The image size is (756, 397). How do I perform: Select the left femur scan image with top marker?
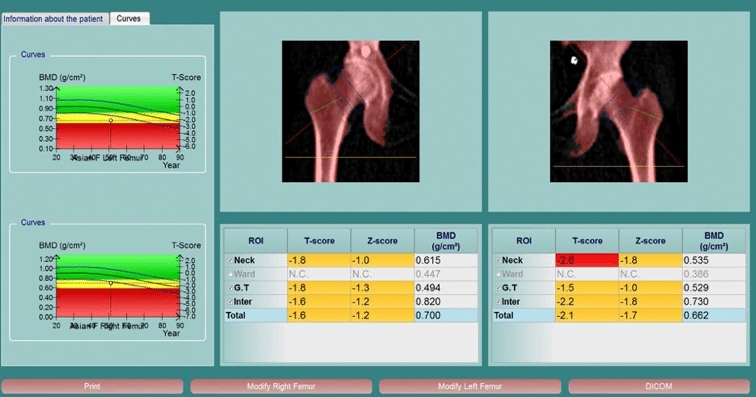coord(351,111)
